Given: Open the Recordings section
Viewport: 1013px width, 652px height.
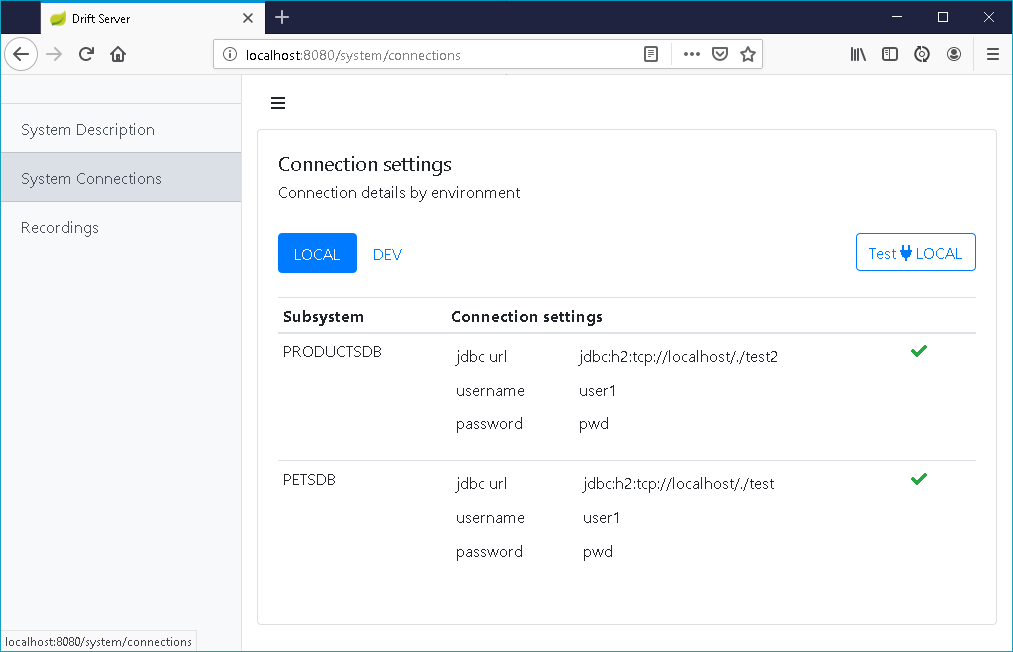Looking at the screenshot, I should 59,227.
